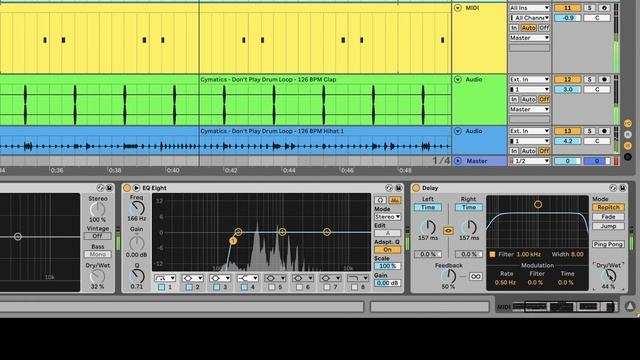Collapse the green Audio track
Viewport: 640px width, 360px height.
point(458,79)
